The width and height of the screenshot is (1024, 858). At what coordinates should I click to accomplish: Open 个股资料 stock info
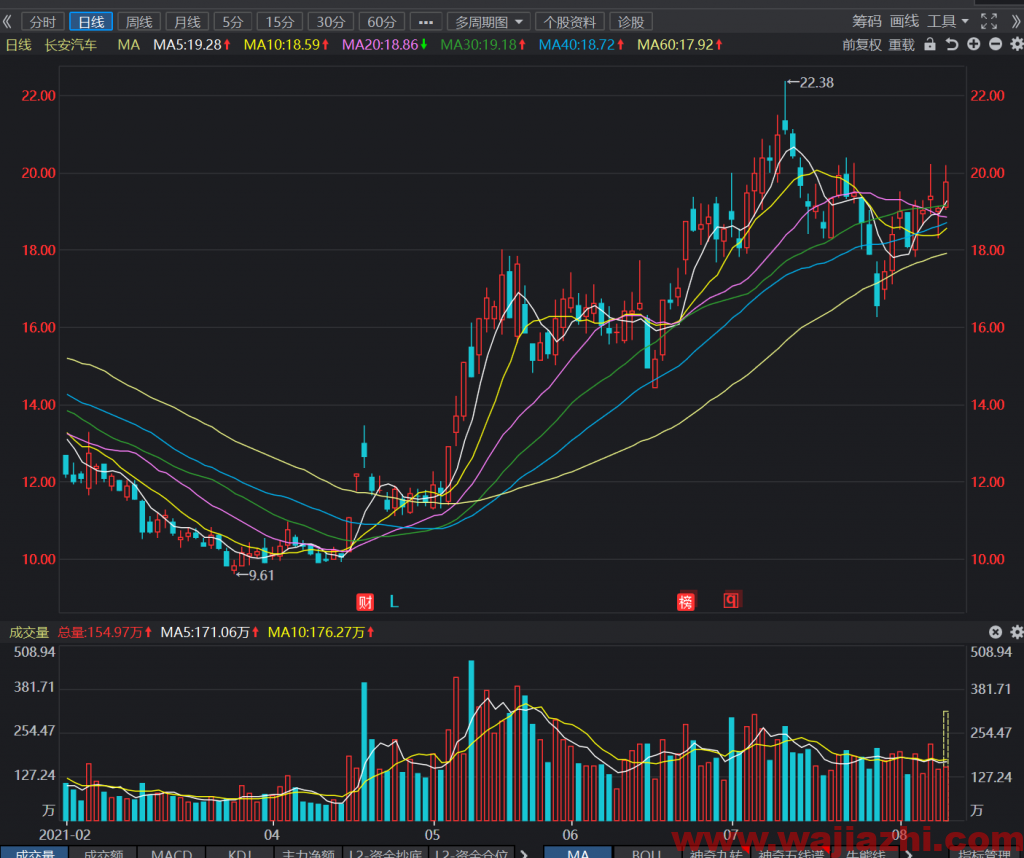click(x=569, y=22)
